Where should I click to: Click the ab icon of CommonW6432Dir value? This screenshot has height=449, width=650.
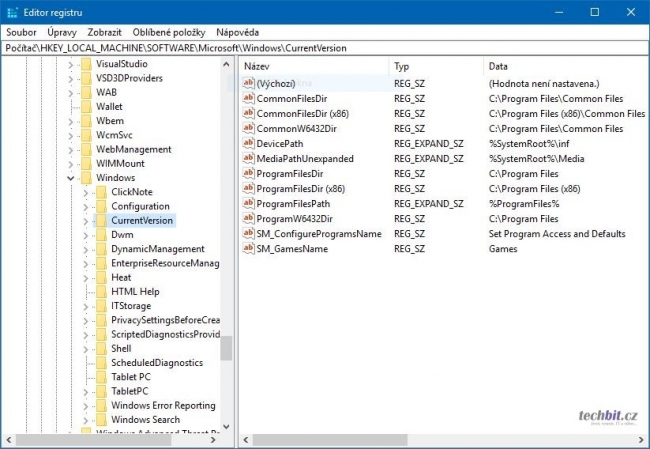click(x=248, y=129)
